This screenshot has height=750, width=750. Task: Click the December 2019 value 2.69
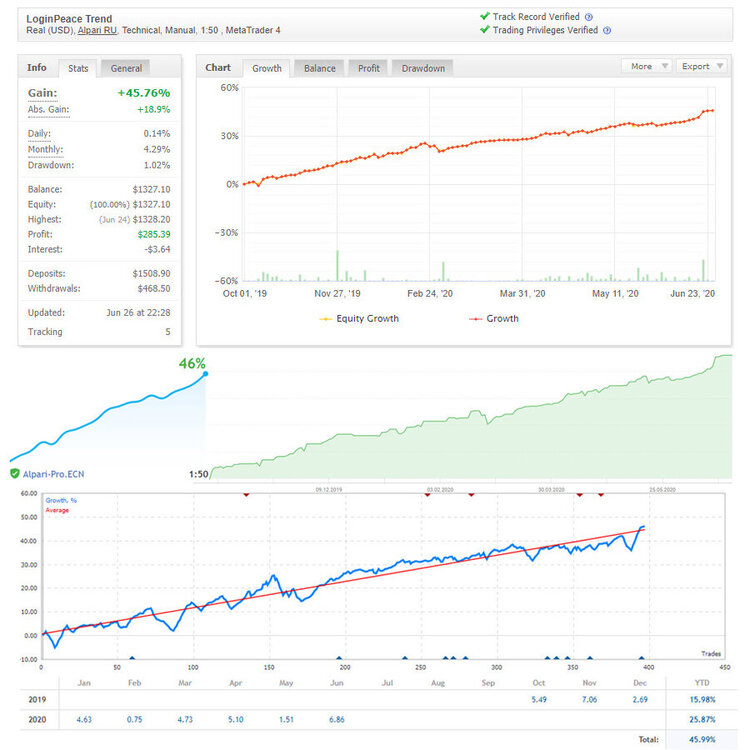[x=640, y=699]
